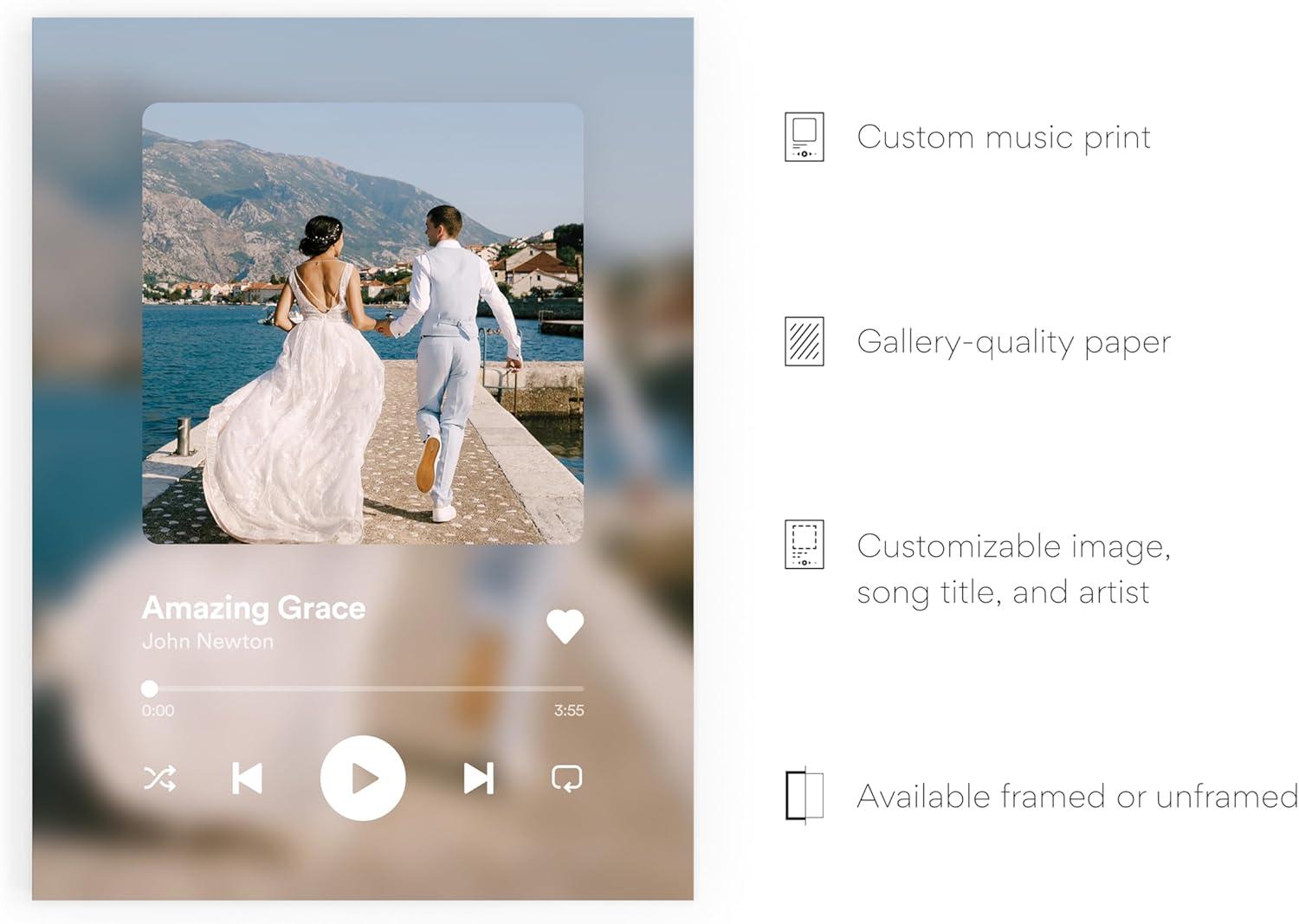Click "Available framed or unframed" text

point(1077,796)
